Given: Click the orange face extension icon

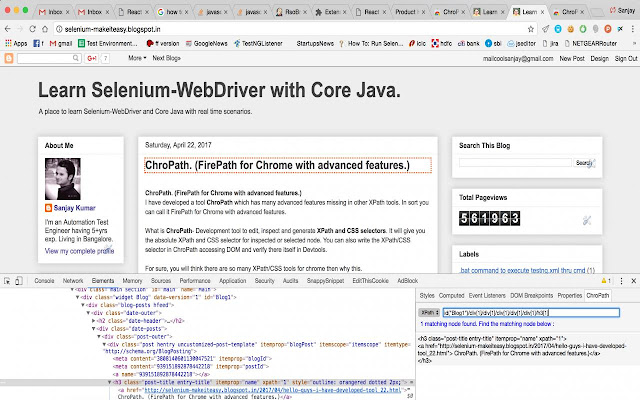Looking at the screenshot, I should coord(571,29).
